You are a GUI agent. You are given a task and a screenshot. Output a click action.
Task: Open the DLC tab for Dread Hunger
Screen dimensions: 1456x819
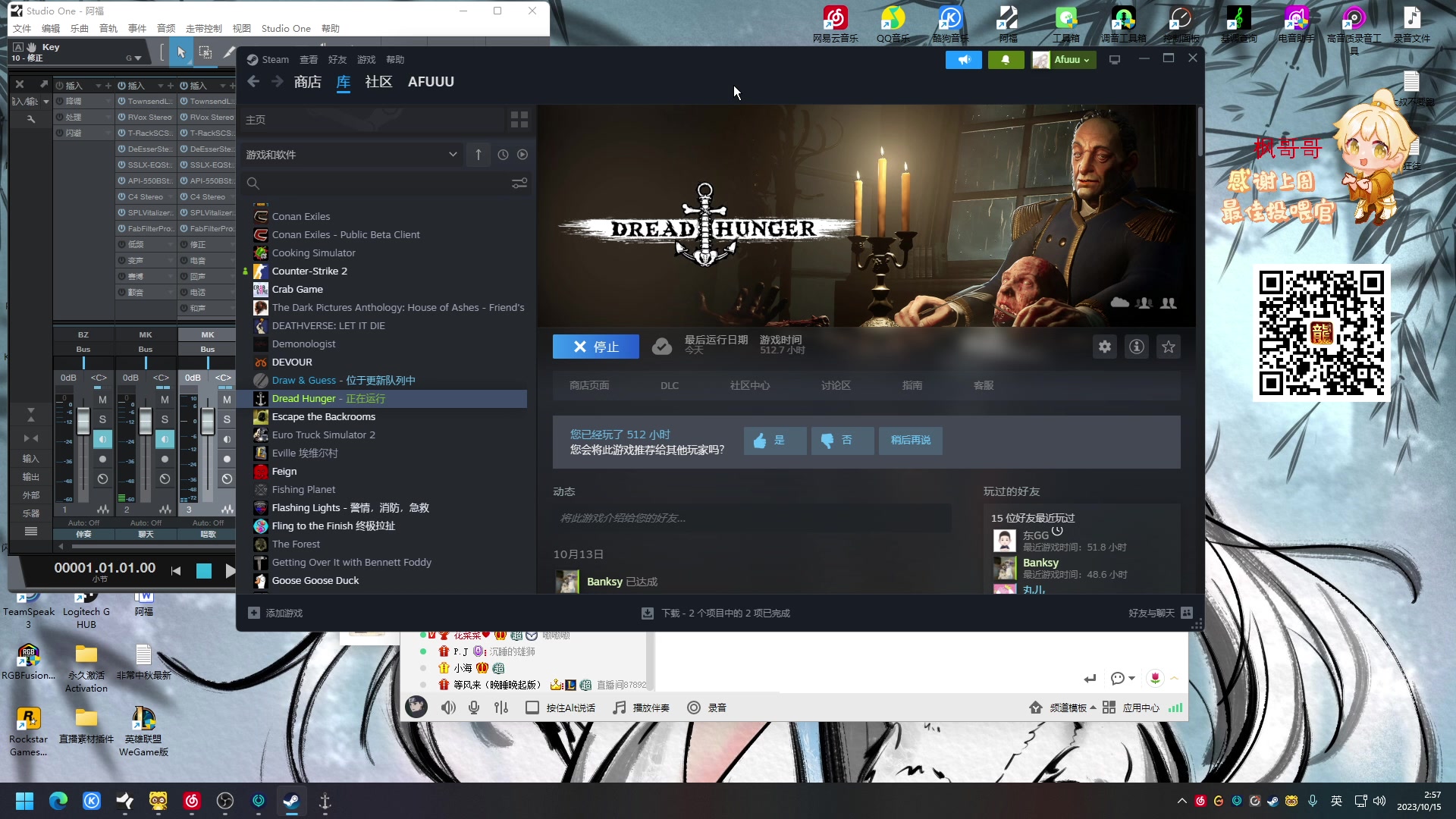tap(670, 385)
